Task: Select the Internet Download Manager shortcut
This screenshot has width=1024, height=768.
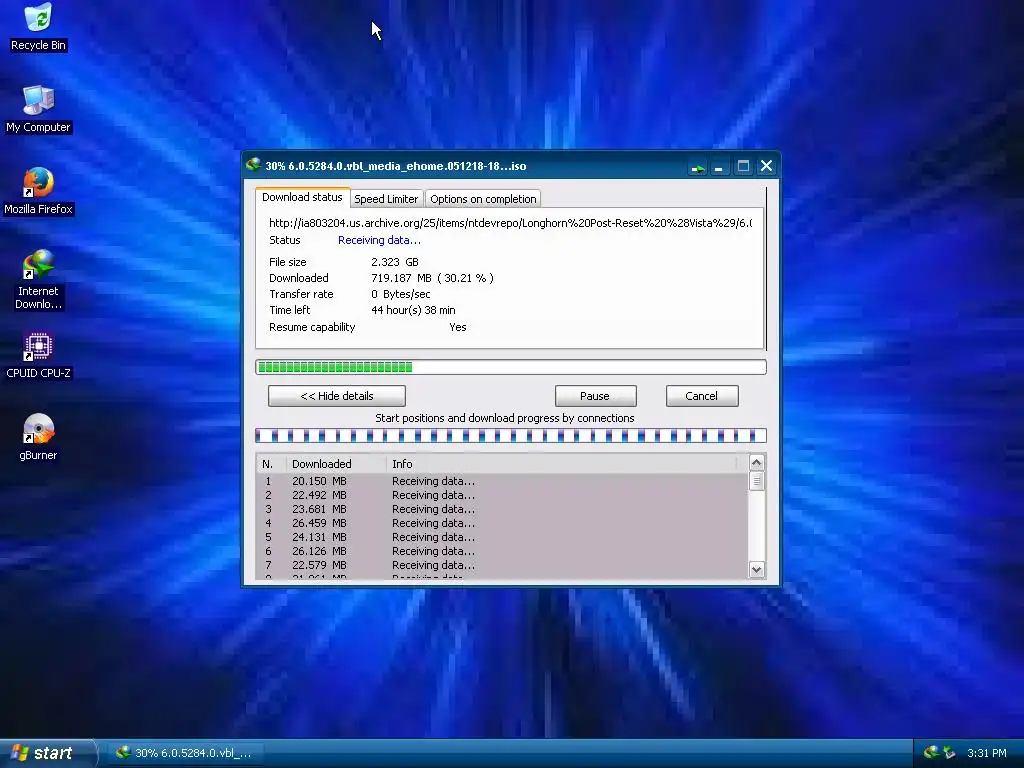Action: (x=38, y=280)
